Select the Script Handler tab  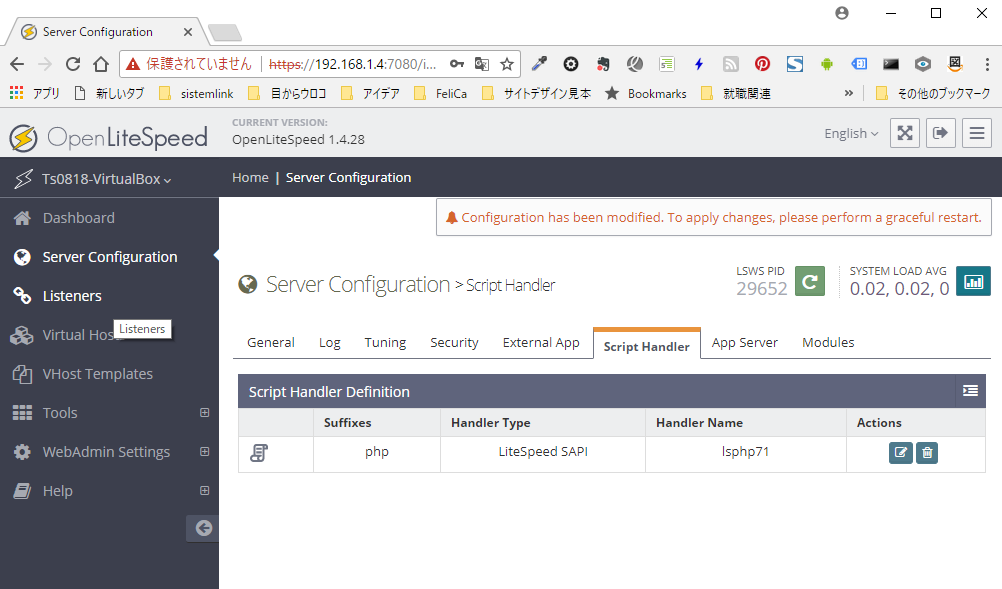(647, 346)
